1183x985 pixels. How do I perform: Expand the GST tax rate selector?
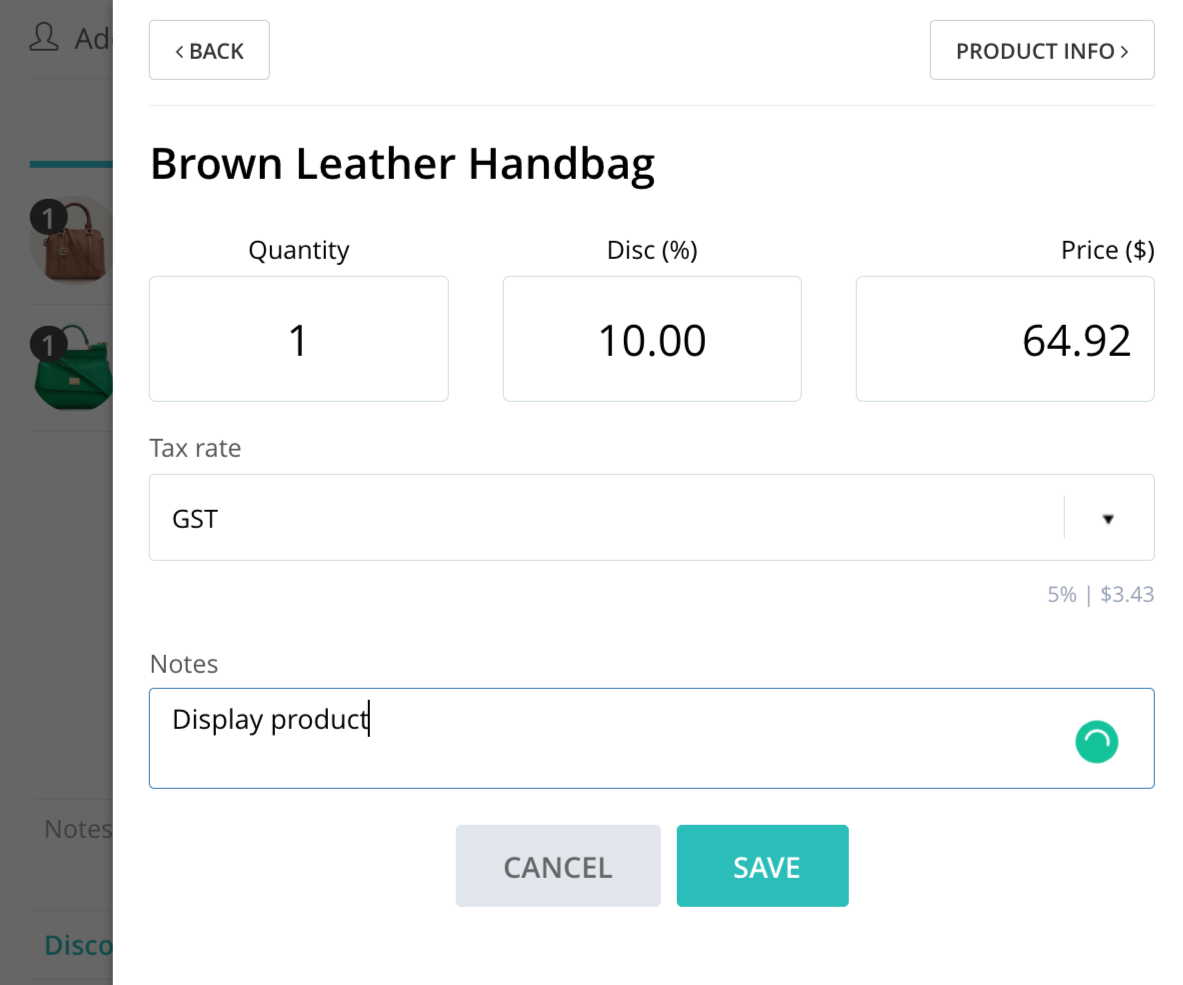[652, 517]
